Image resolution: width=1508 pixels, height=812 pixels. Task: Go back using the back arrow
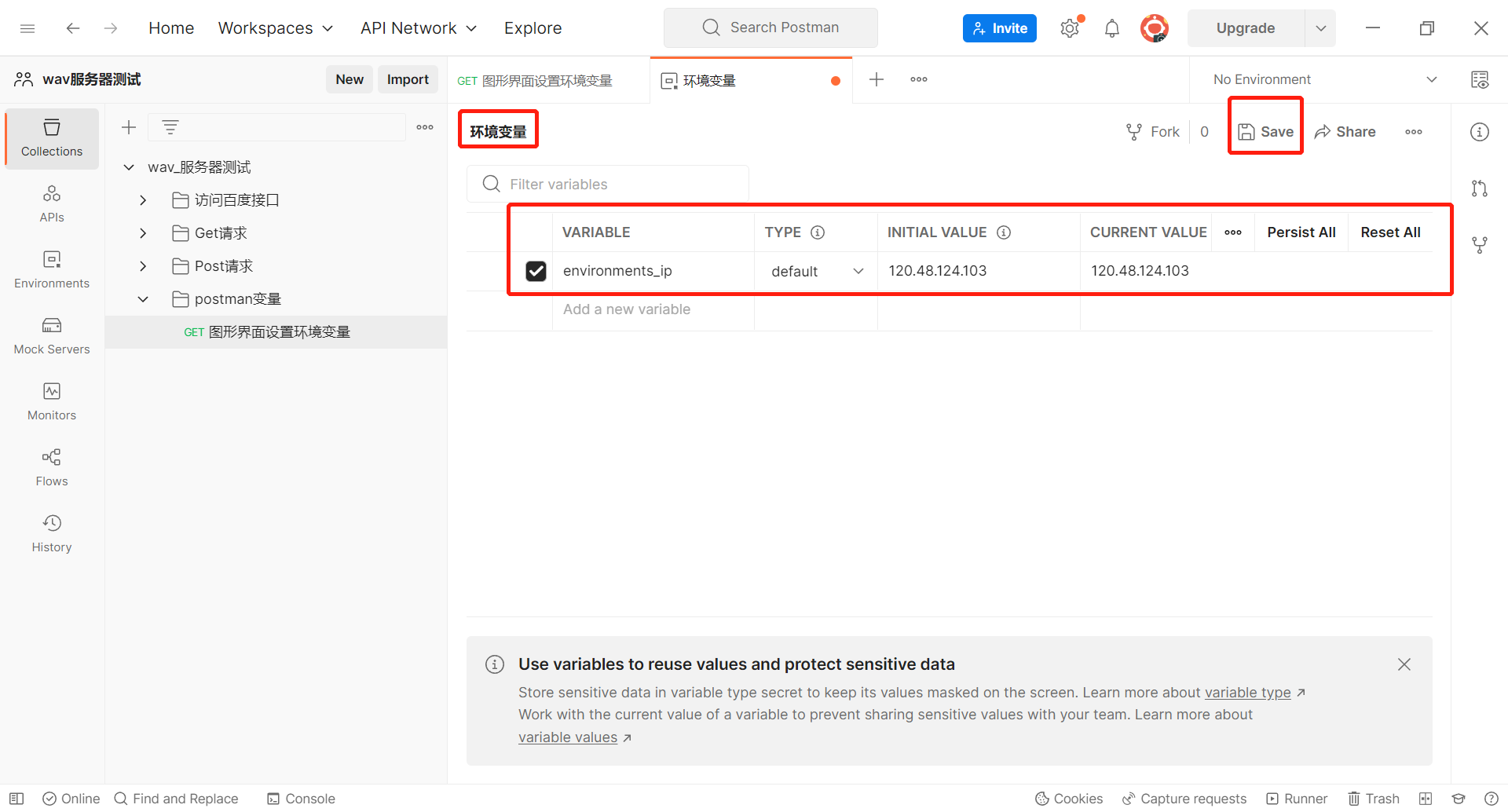click(x=73, y=28)
